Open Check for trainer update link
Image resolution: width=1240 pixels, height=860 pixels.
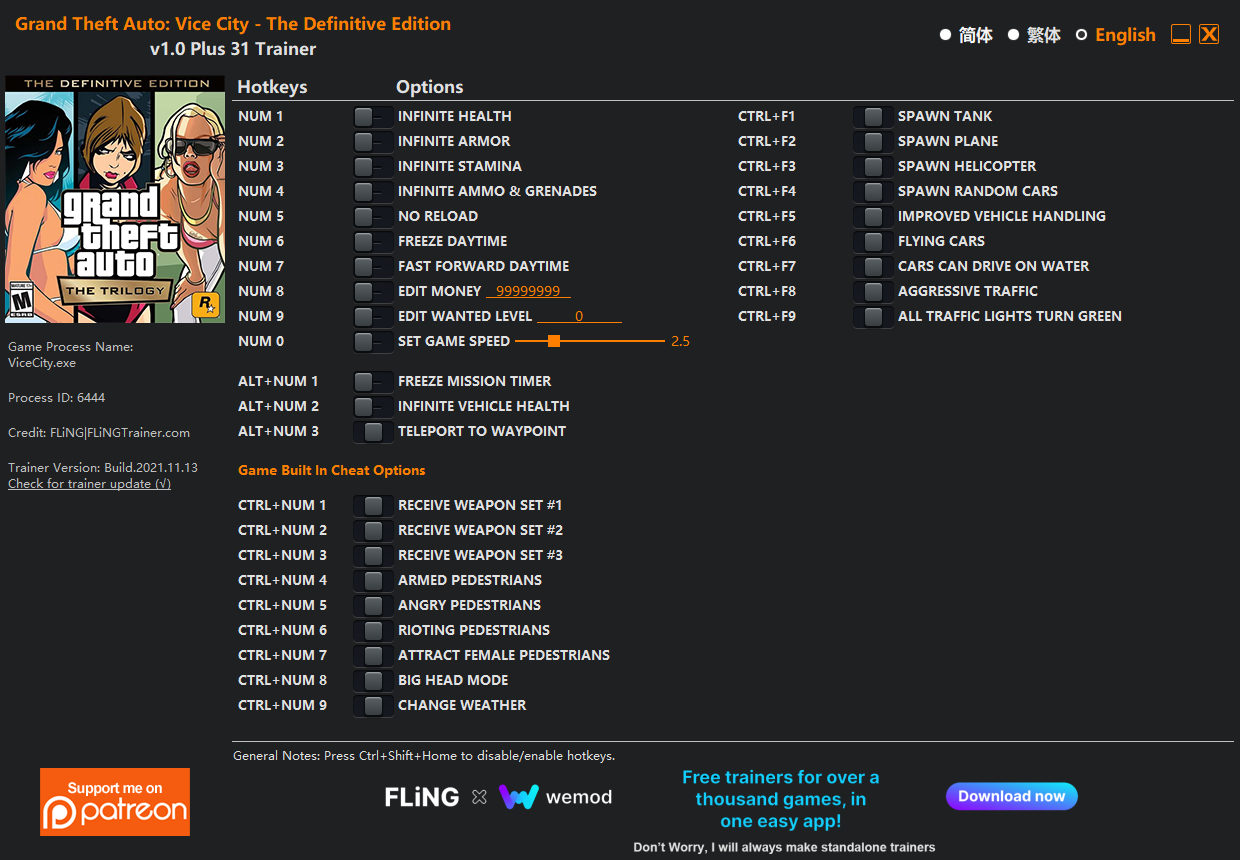[x=89, y=484]
